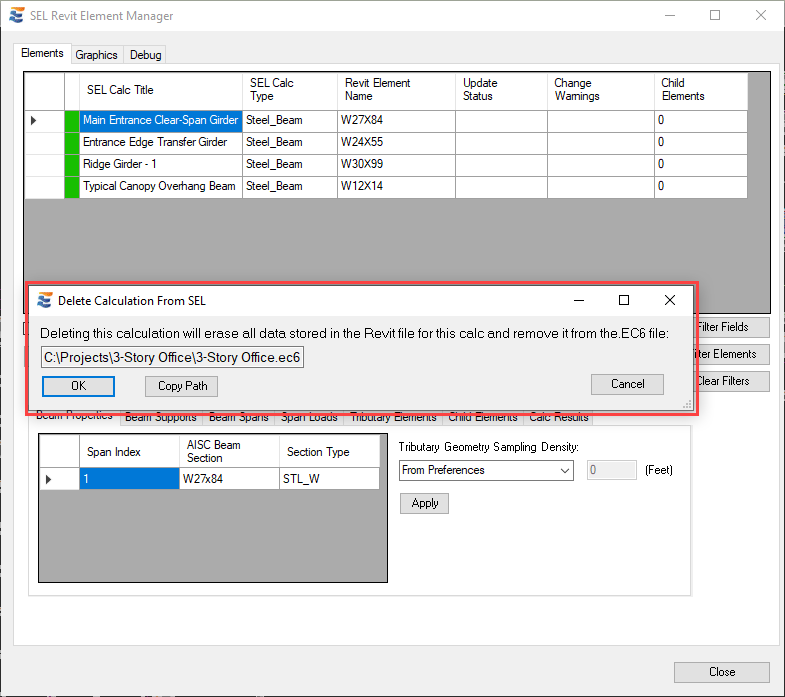
Task: Select the Typical Canopy Overhang Beam row title
Action: click(x=161, y=187)
